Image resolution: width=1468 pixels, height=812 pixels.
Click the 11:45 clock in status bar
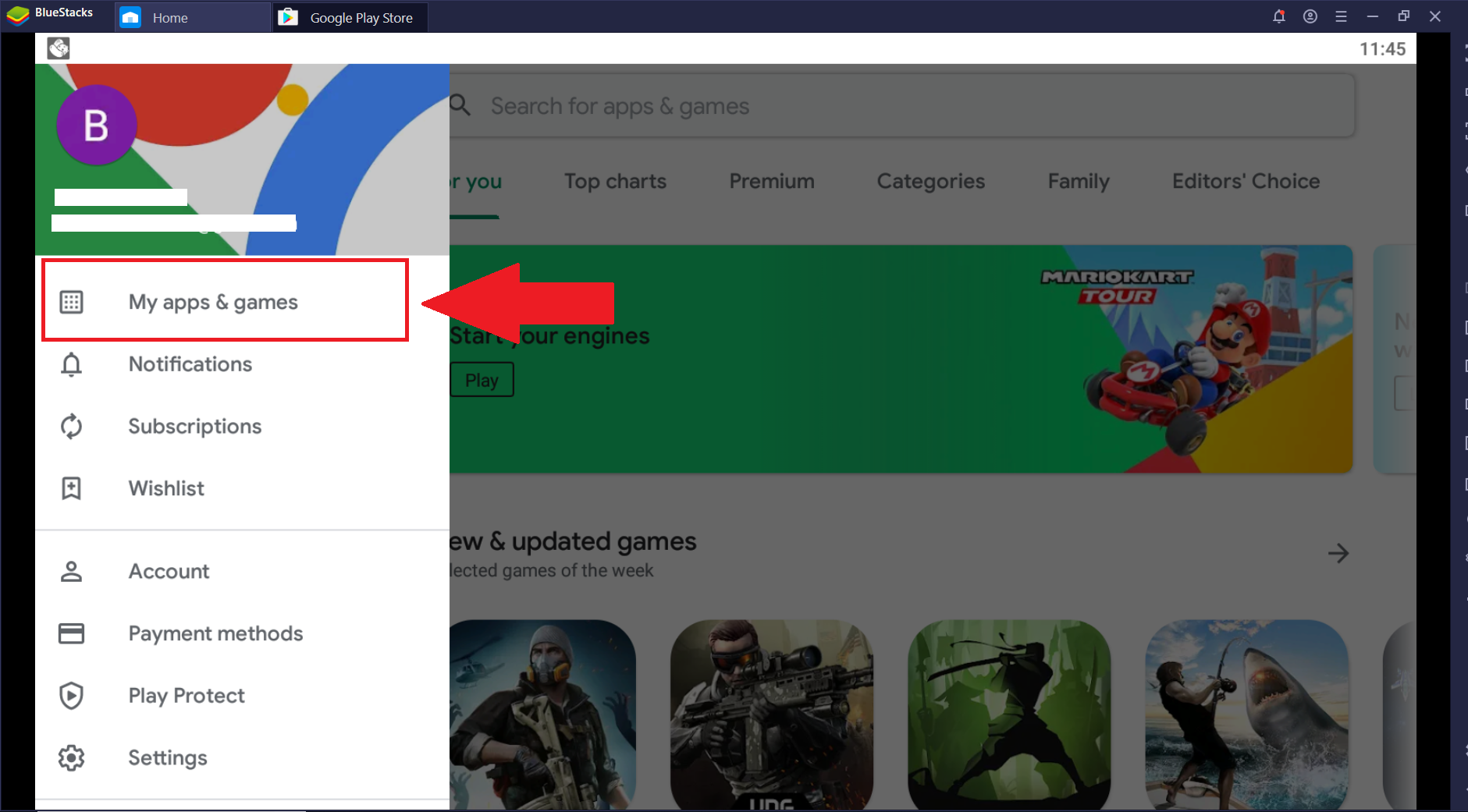tap(1382, 49)
